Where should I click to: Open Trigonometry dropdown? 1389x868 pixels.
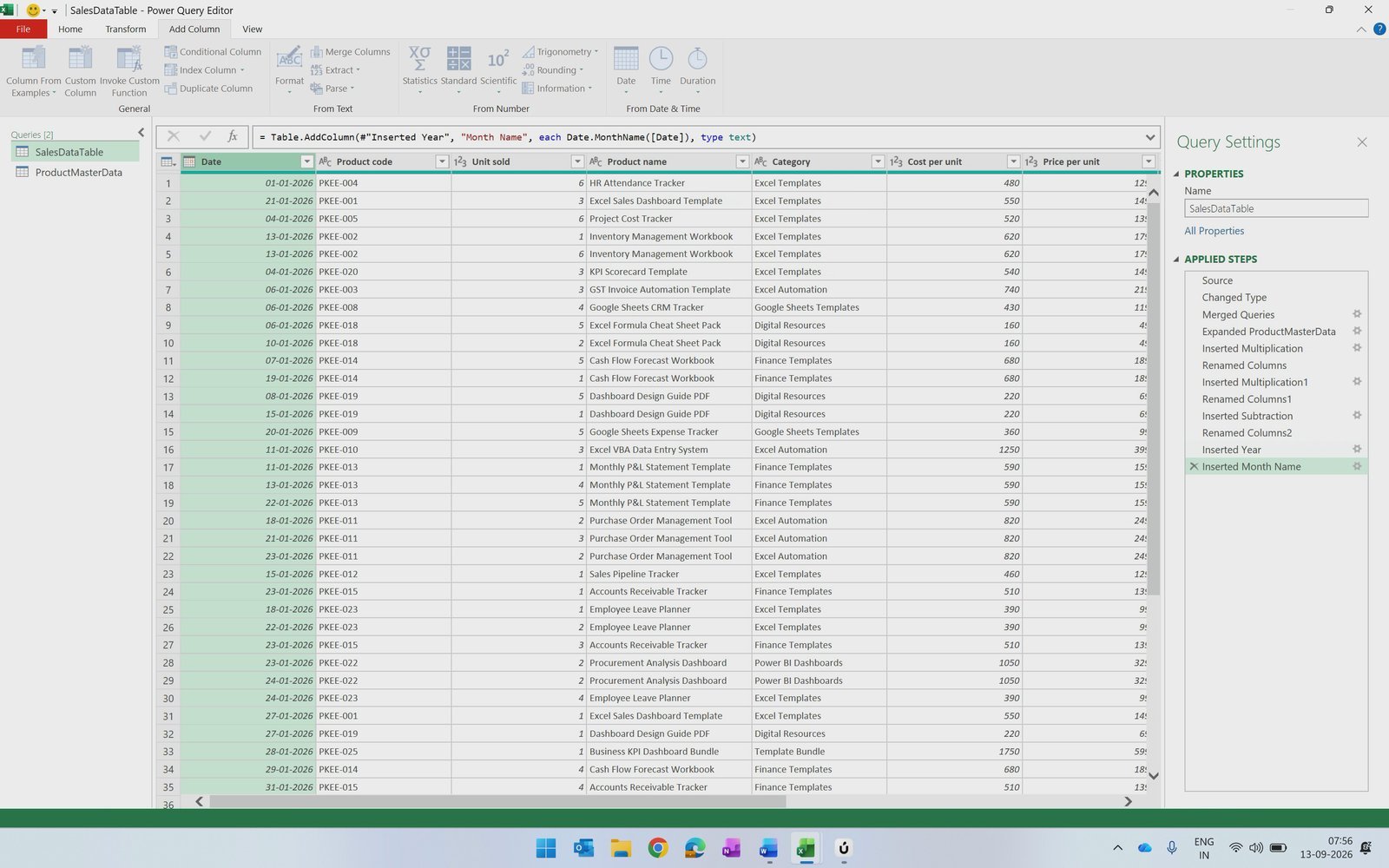click(x=560, y=52)
